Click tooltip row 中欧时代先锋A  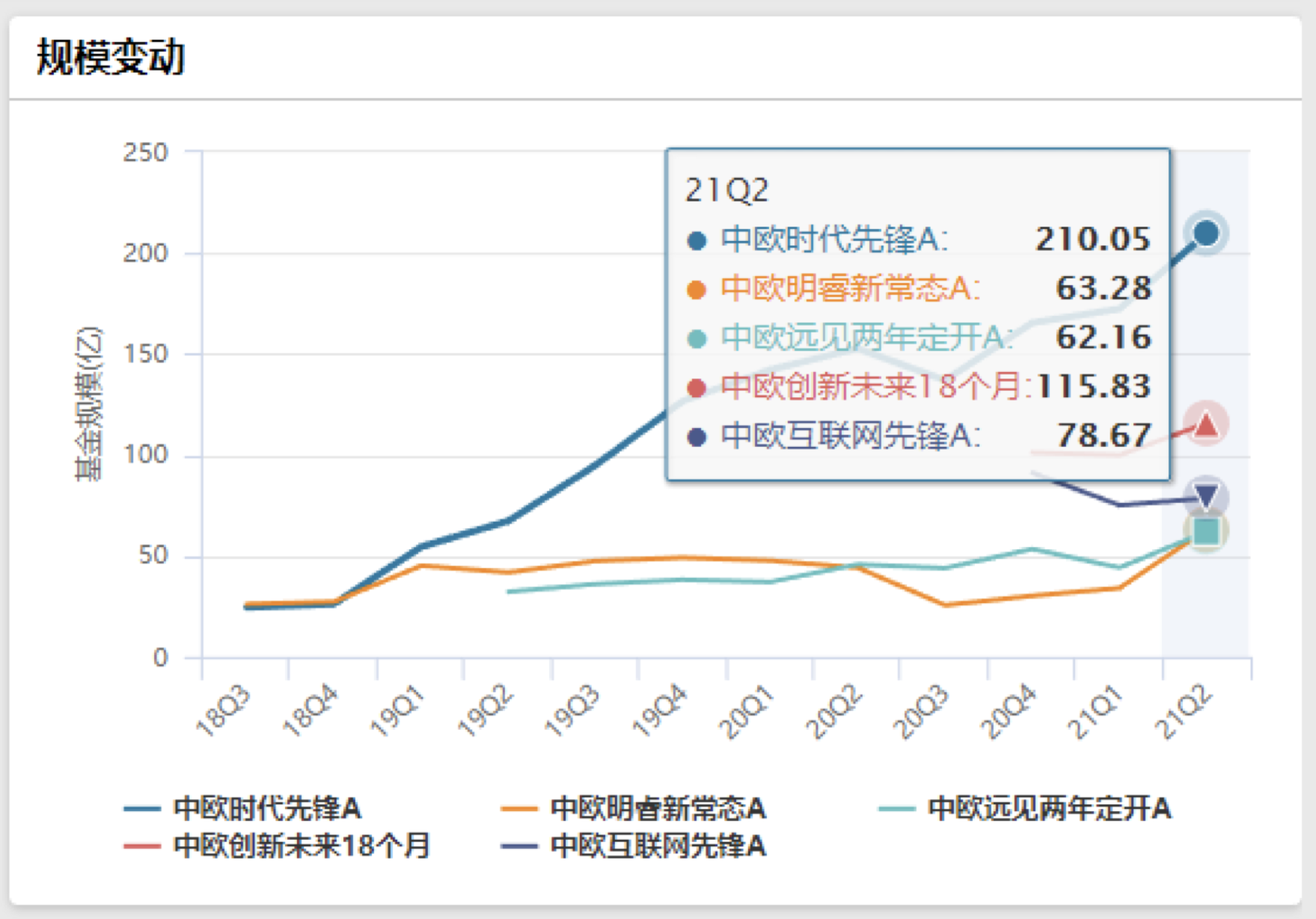[x=919, y=239]
